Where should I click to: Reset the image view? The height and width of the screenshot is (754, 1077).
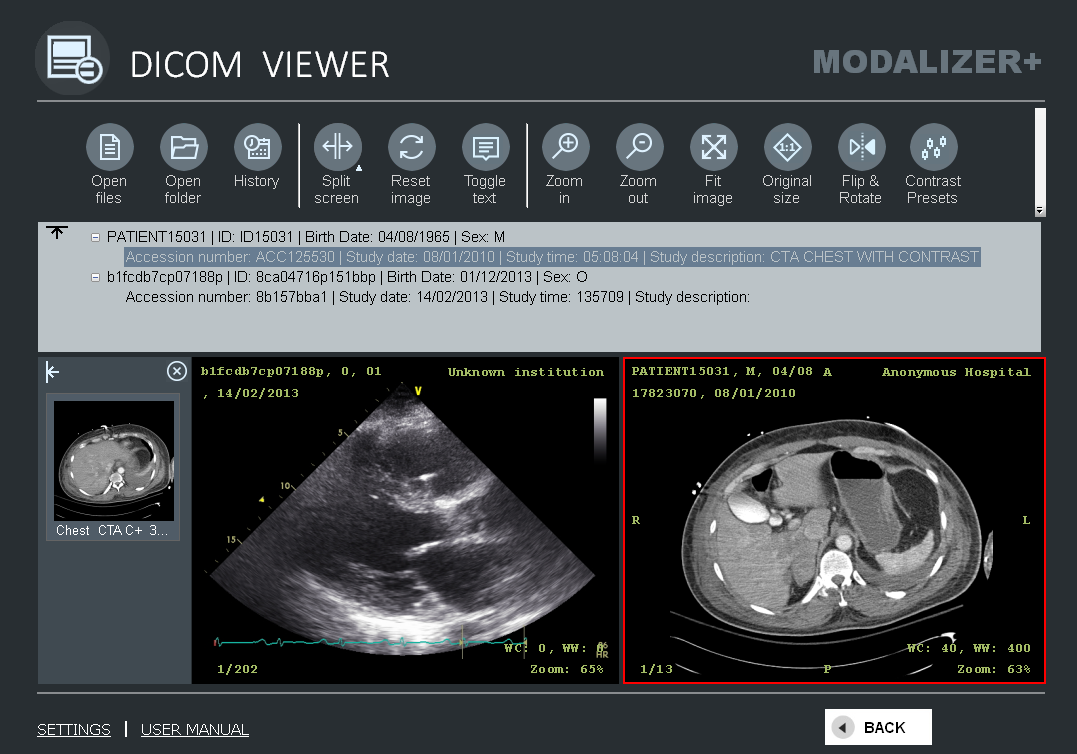[x=411, y=148]
